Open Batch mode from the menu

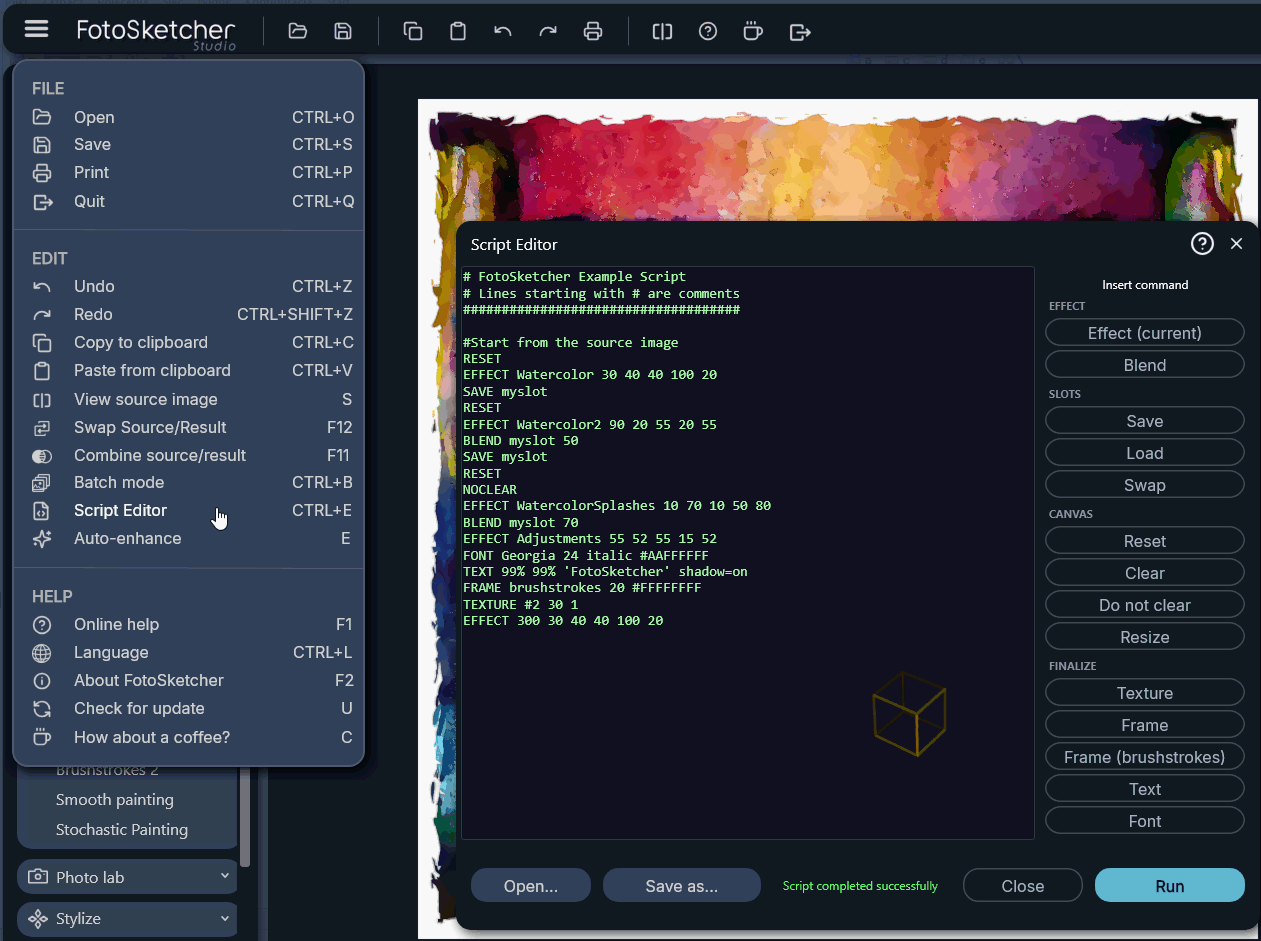pos(188,482)
